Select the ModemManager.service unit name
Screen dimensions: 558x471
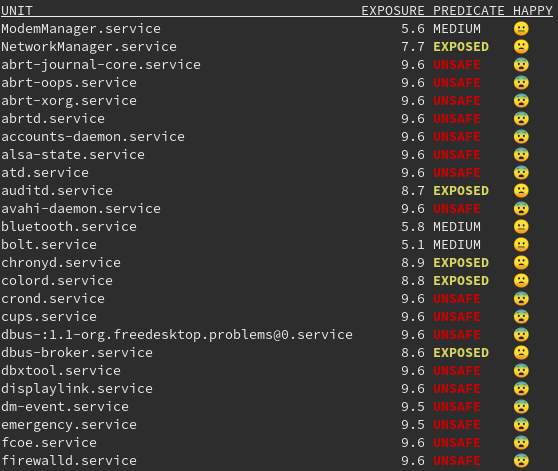pyautogui.click(x=81, y=28)
